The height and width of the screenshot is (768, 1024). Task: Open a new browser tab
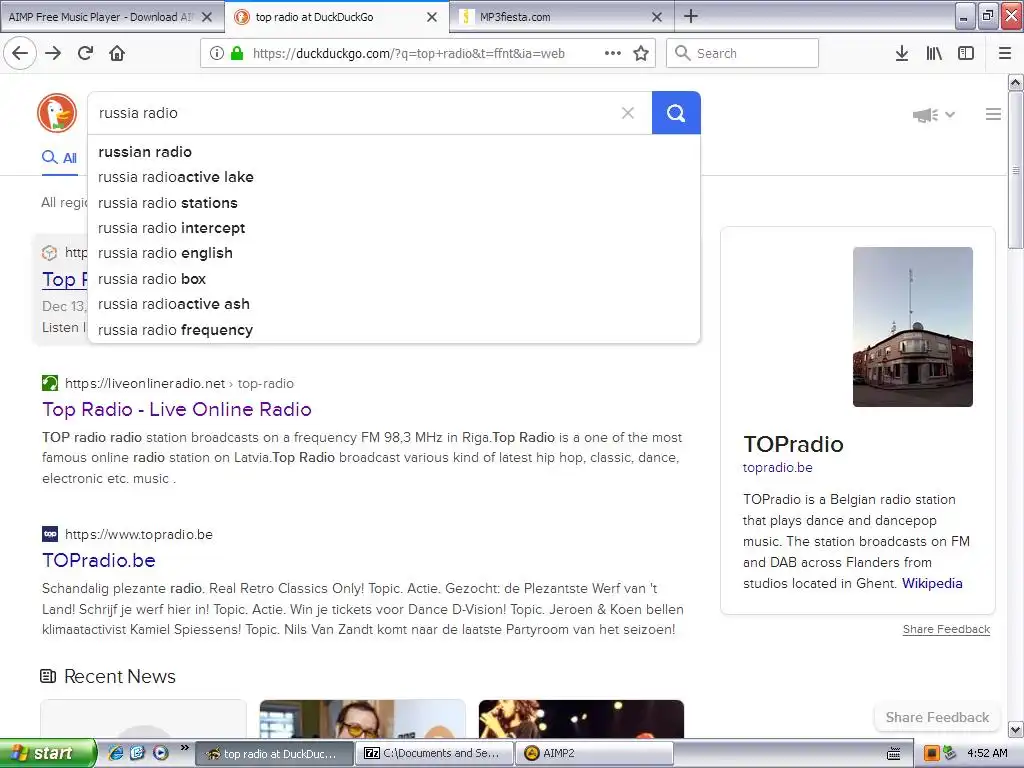[x=691, y=16]
